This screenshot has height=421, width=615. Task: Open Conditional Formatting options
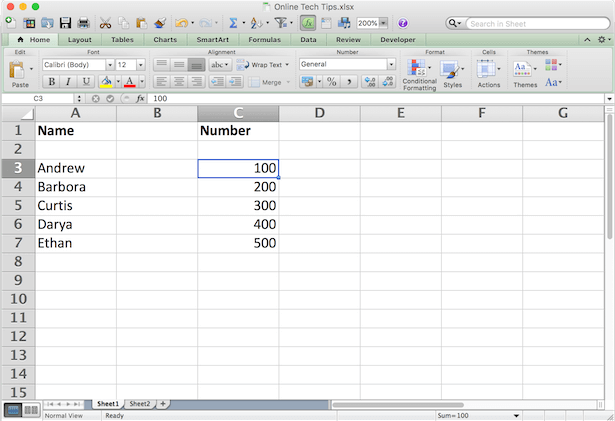(419, 75)
